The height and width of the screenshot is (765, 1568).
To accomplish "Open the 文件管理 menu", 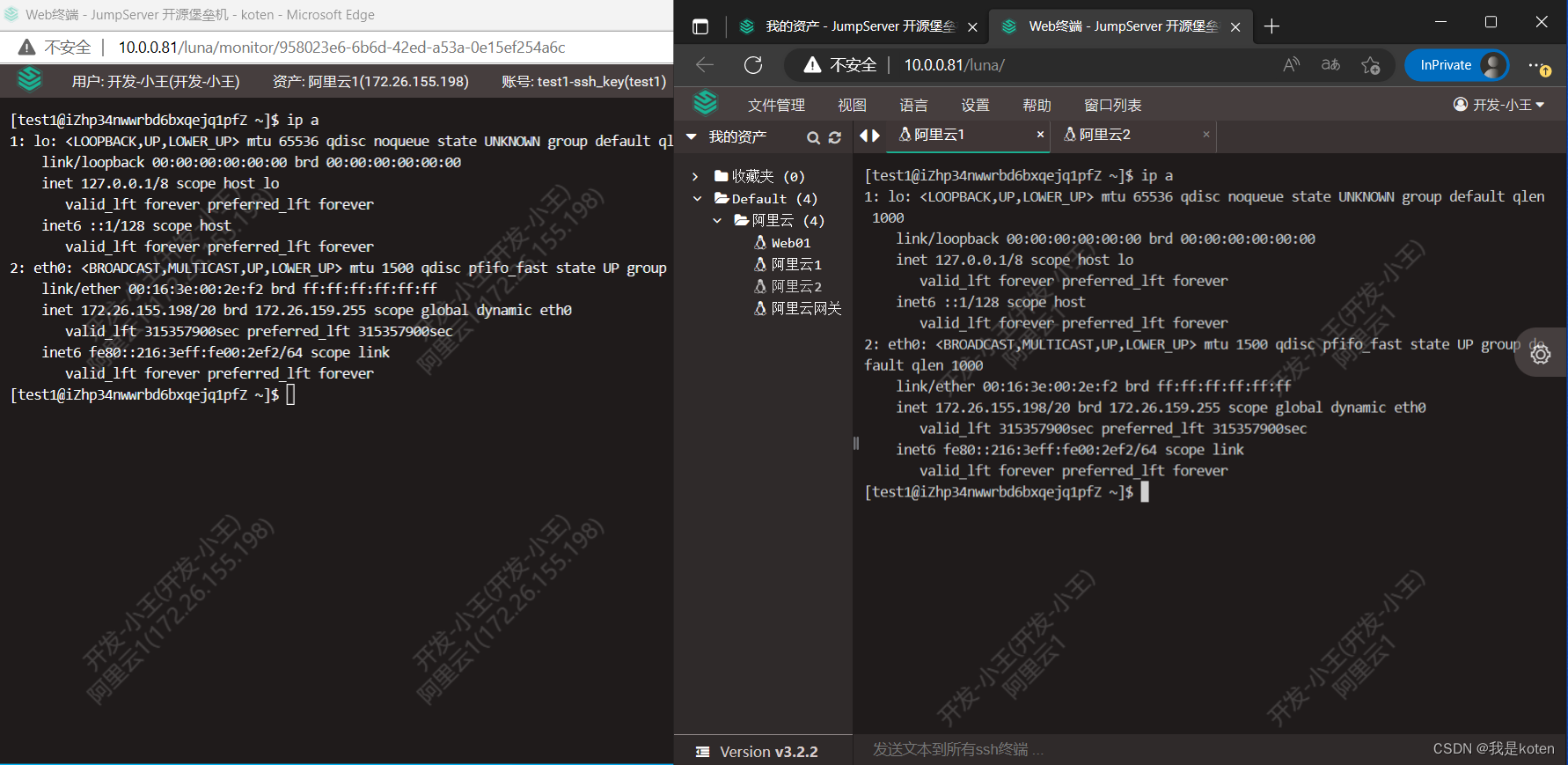I will [776, 106].
